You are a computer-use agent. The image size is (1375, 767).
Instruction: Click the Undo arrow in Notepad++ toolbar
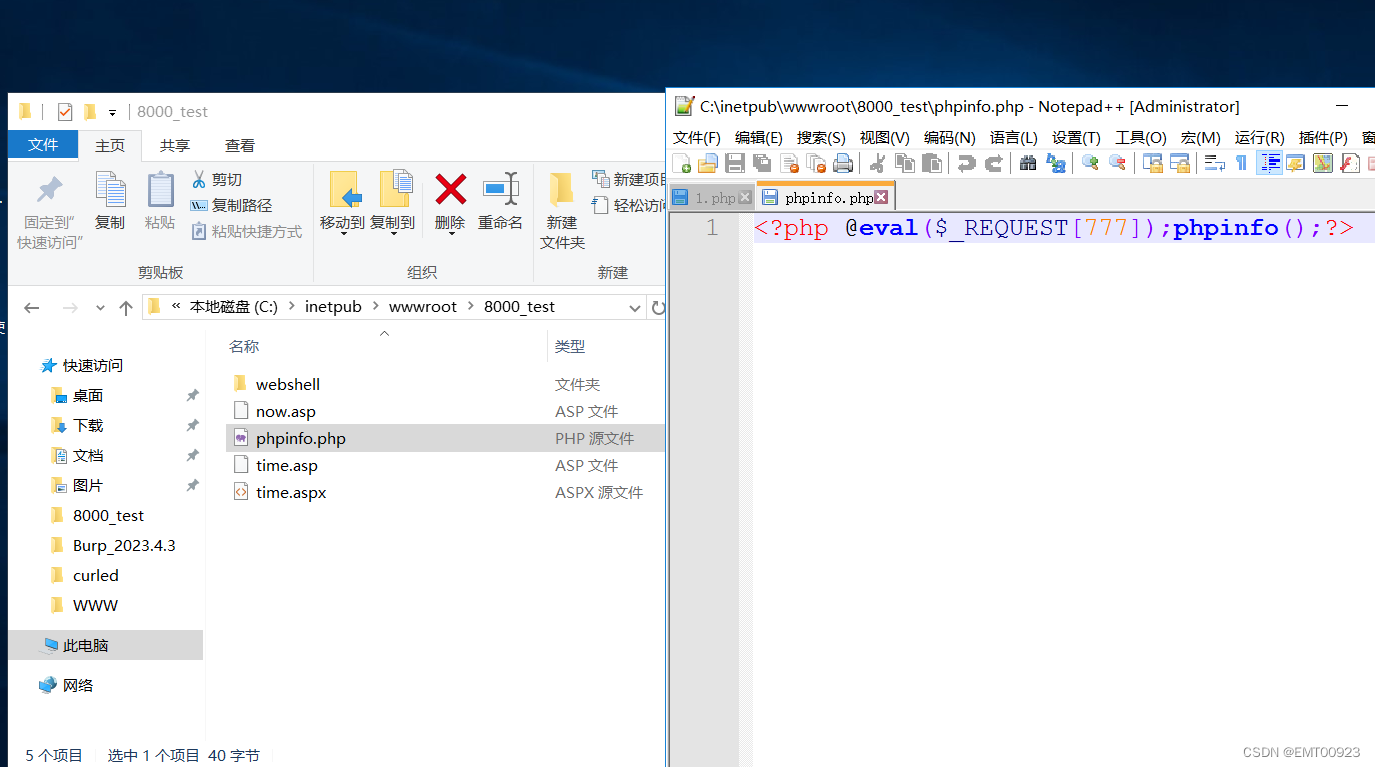point(966,163)
